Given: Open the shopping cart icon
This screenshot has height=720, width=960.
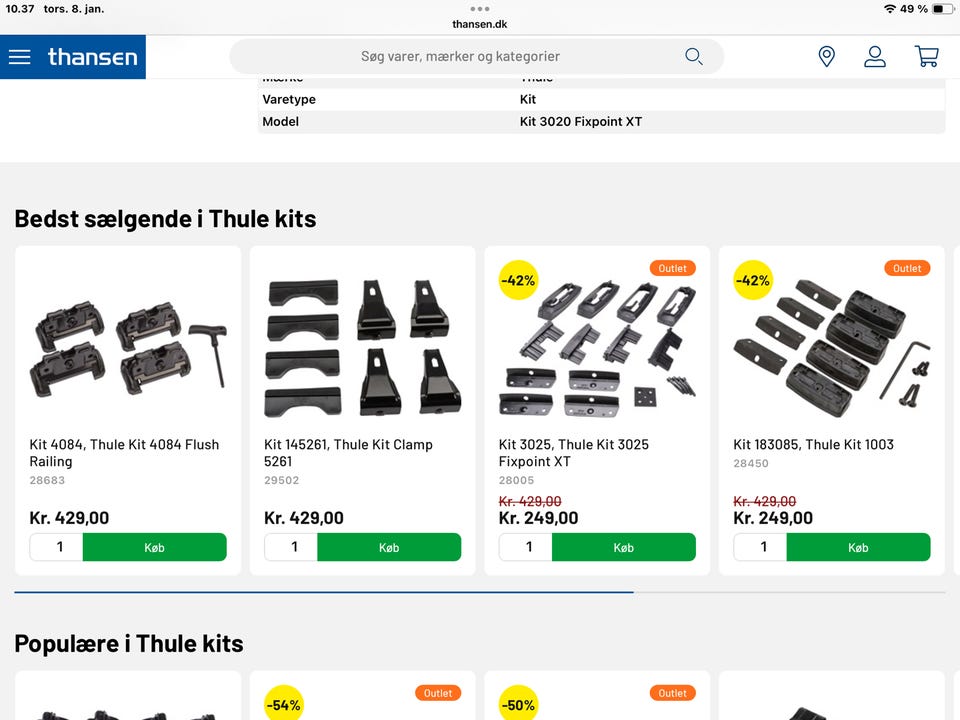Looking at the screenshot, I should pos(927,57).
